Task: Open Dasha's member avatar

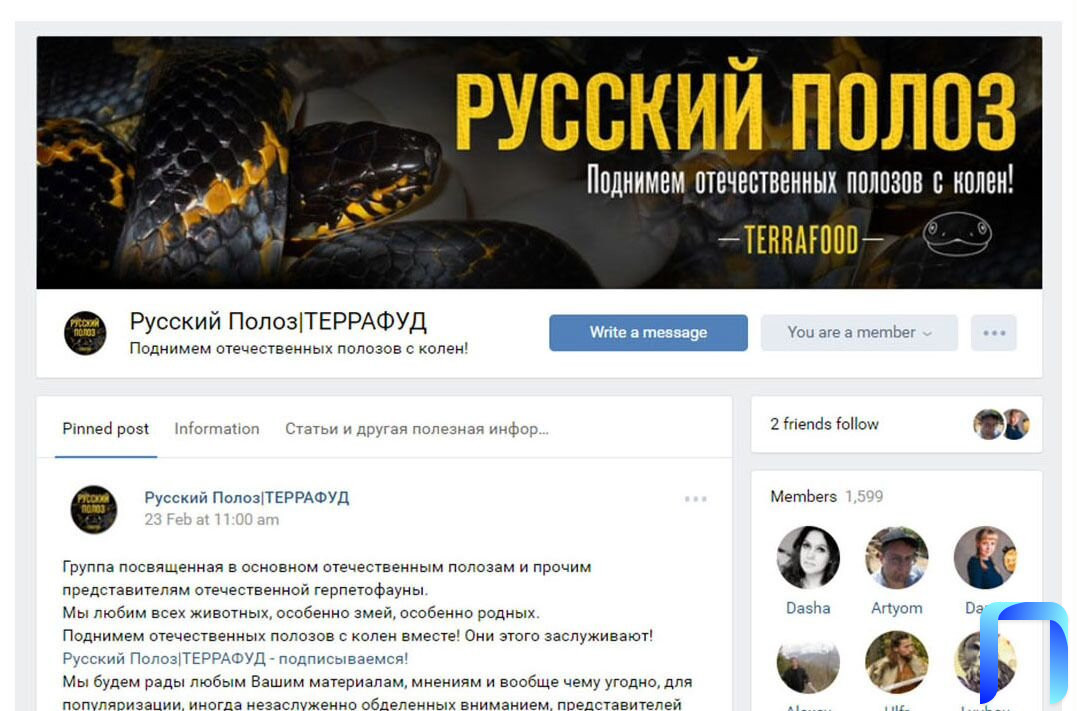Action: 808,558
